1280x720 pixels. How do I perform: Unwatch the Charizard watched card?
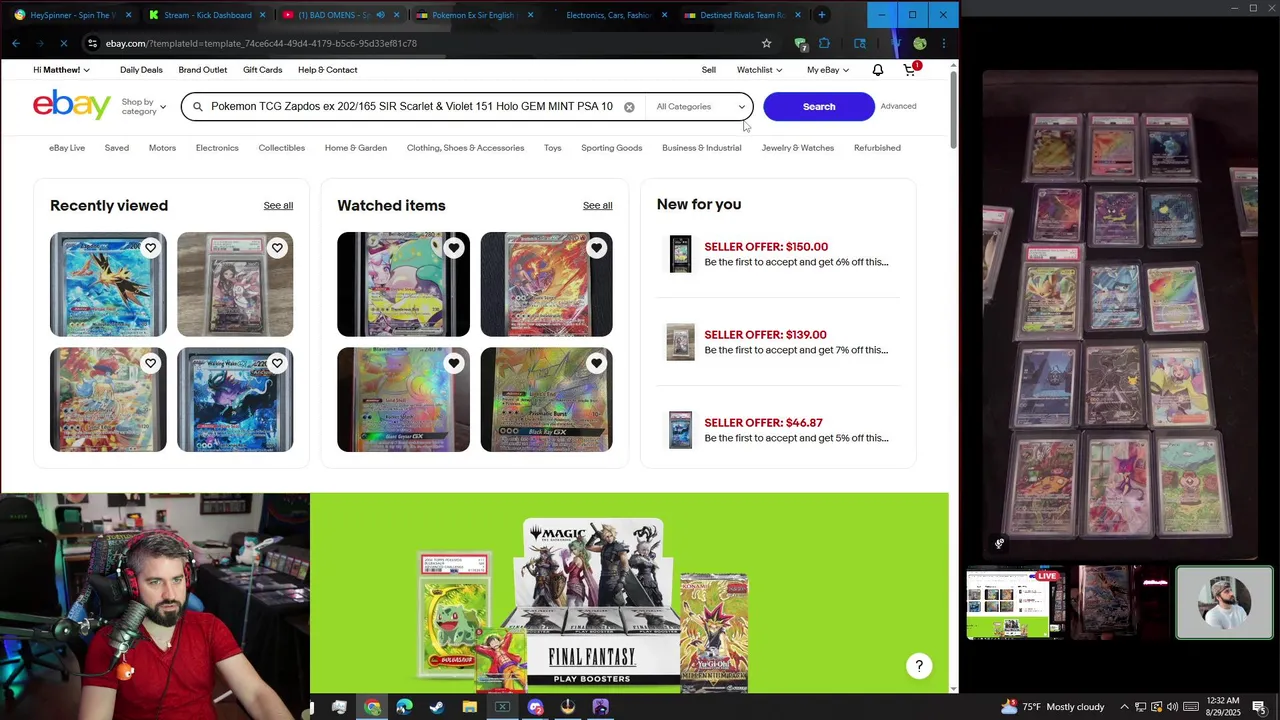[x=597, y=248]
